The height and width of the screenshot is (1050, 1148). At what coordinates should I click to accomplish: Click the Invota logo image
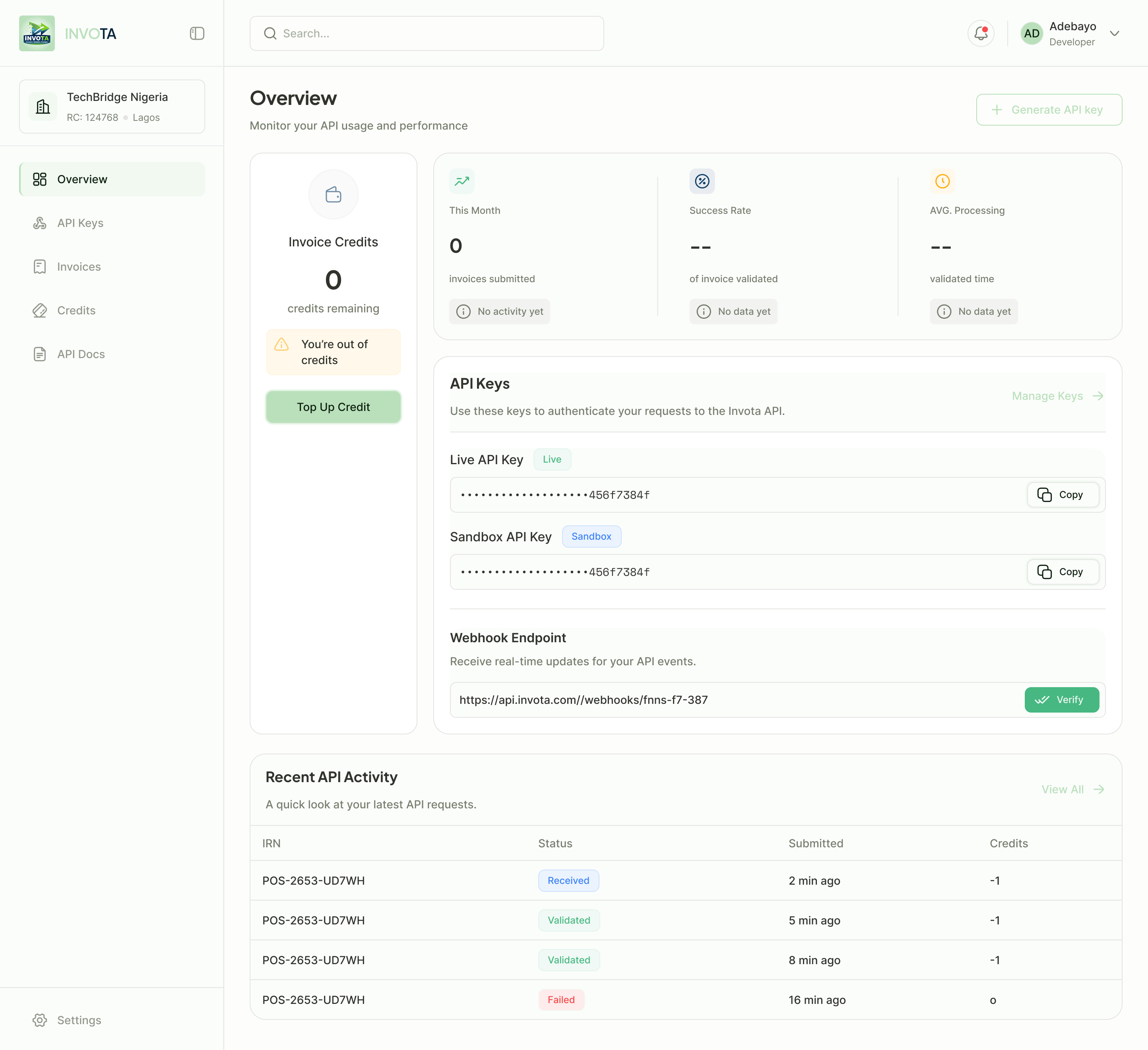pyautogui.click(x=37, y=34)
